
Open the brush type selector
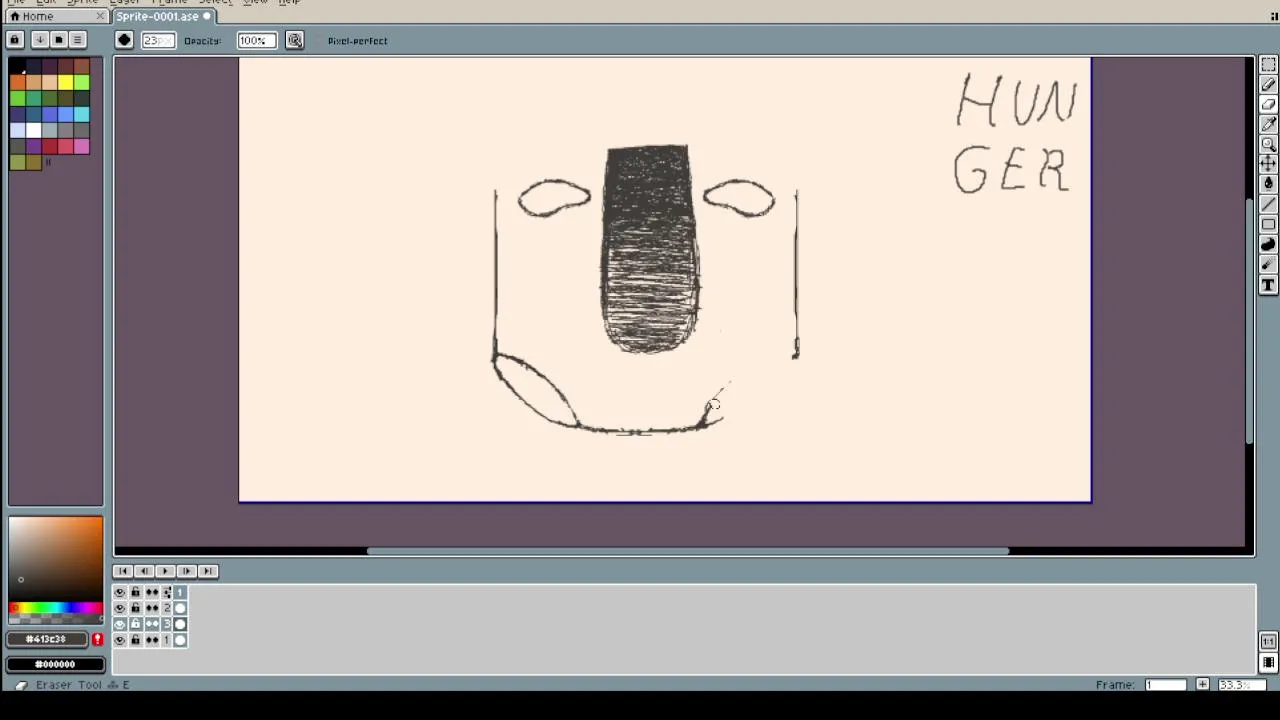124,40
